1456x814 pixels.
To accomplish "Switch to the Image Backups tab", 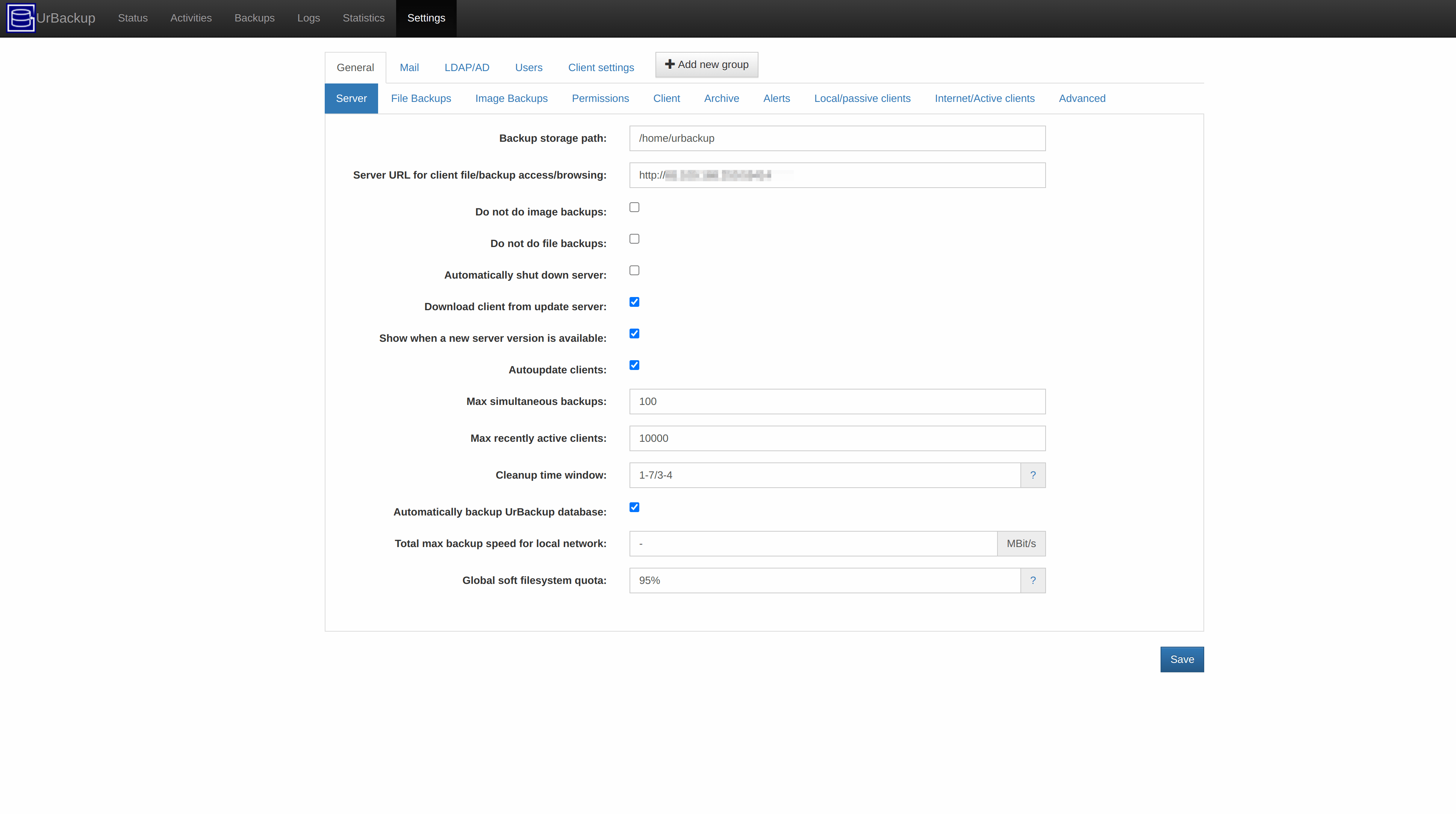I will click(512, 98).
